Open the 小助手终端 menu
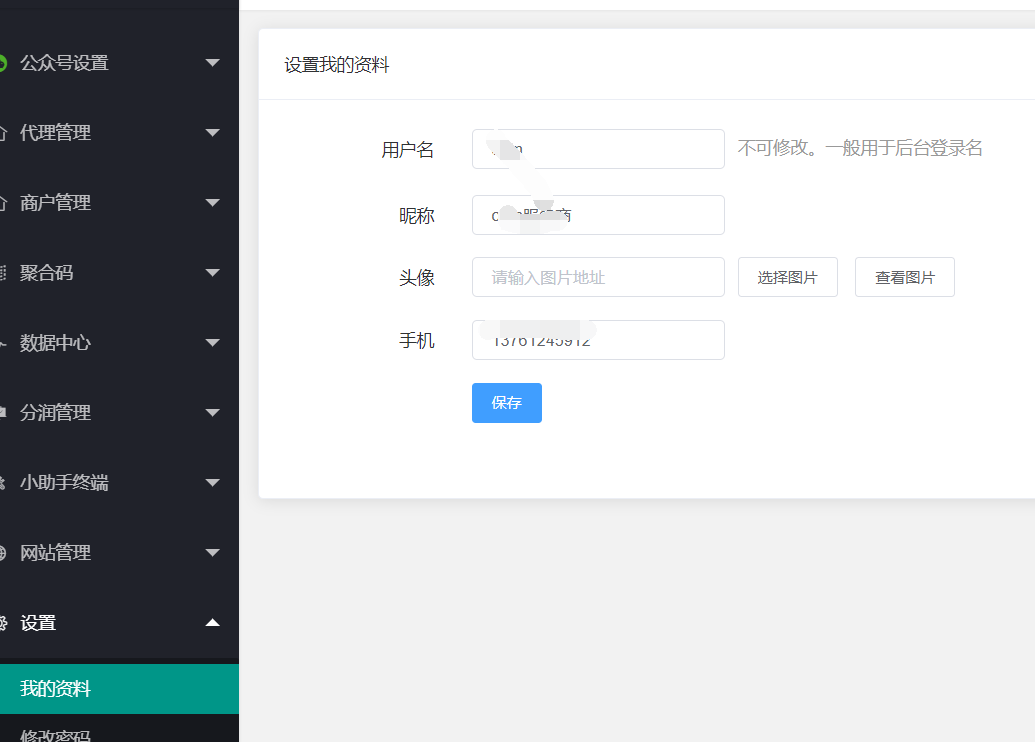 [119, 483]
